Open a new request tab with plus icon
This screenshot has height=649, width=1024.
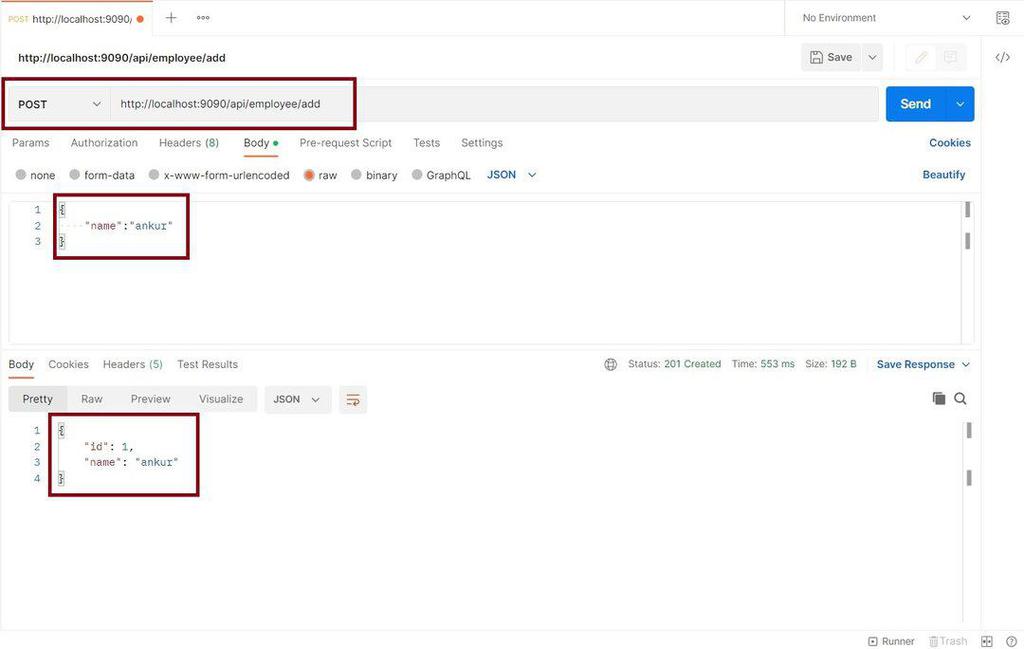(x=170, y=18)
